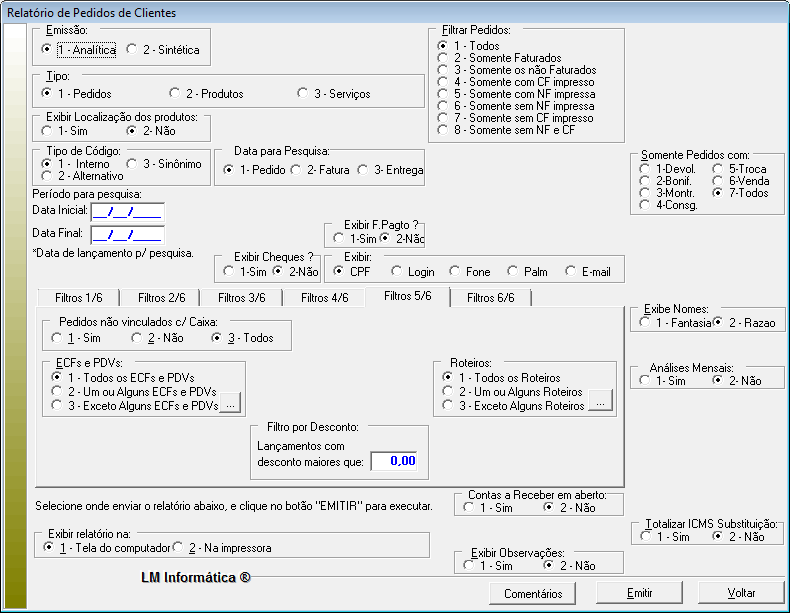Open the ECFs e PDVs browse button

[229, 405]
